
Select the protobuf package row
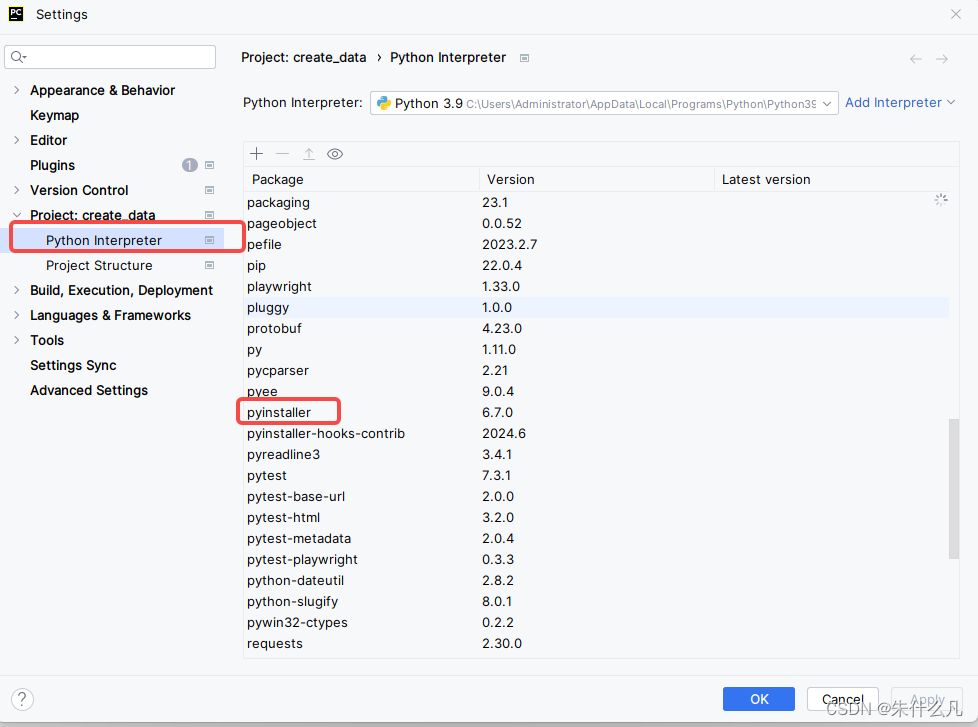tap(596, 329)
